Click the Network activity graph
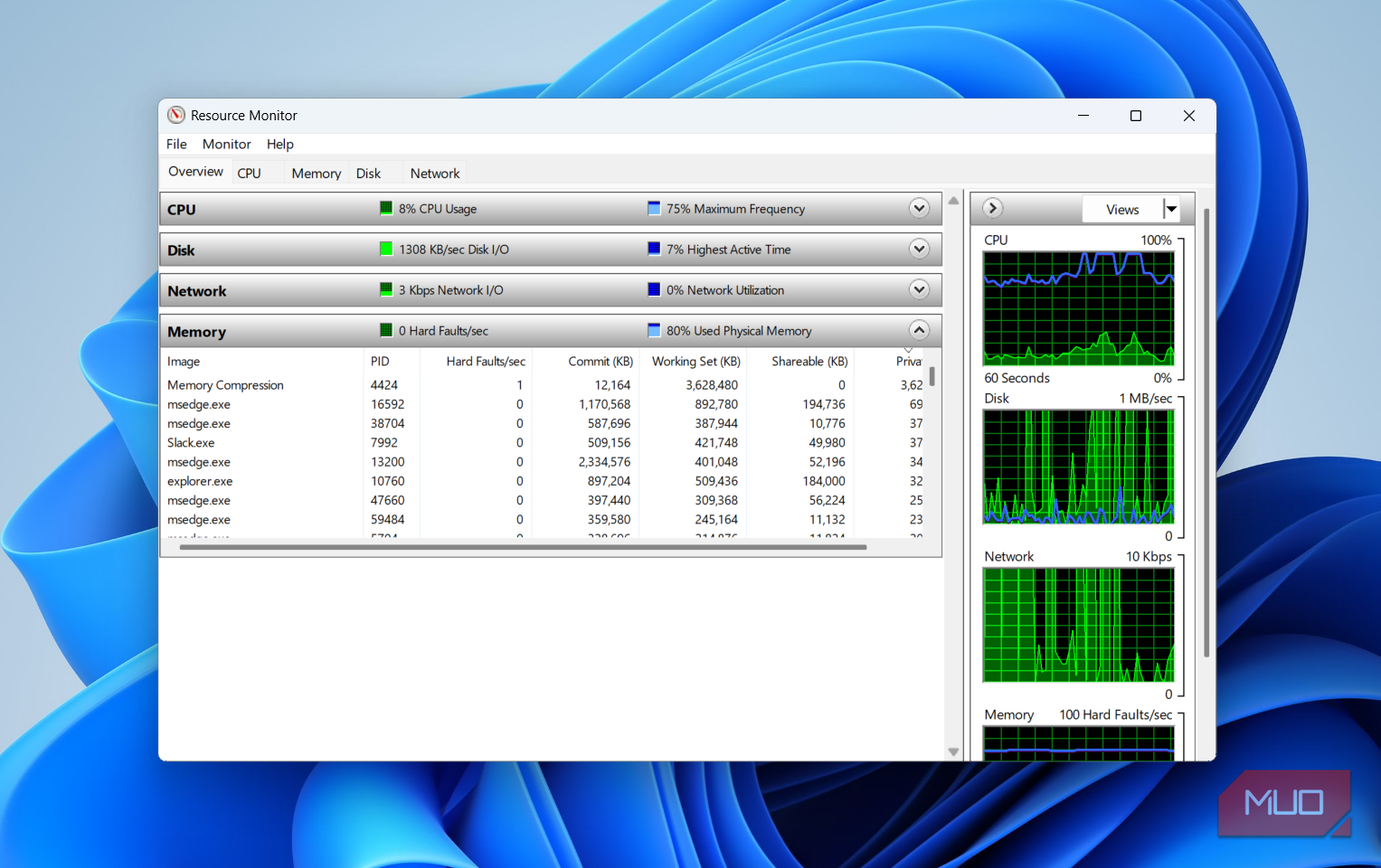1381x868 pixels. (x=1078, y=625)
